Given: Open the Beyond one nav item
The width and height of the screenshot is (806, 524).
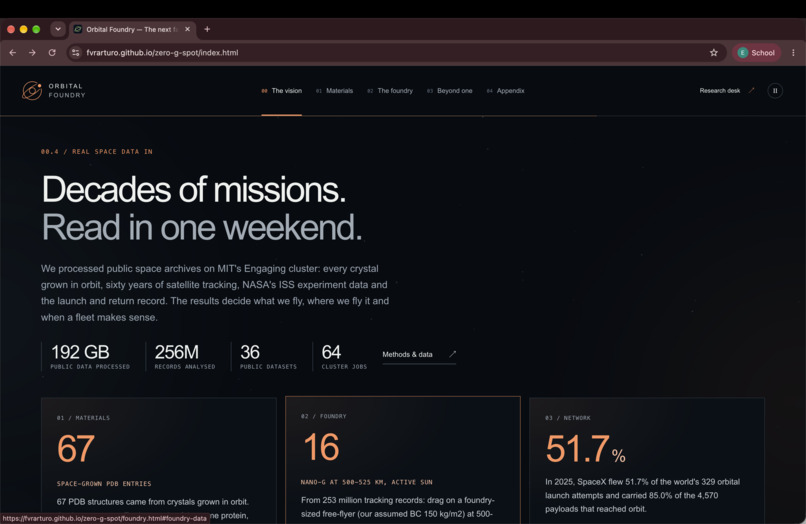Looking at the screenshot, I should [x=450, y=91].
